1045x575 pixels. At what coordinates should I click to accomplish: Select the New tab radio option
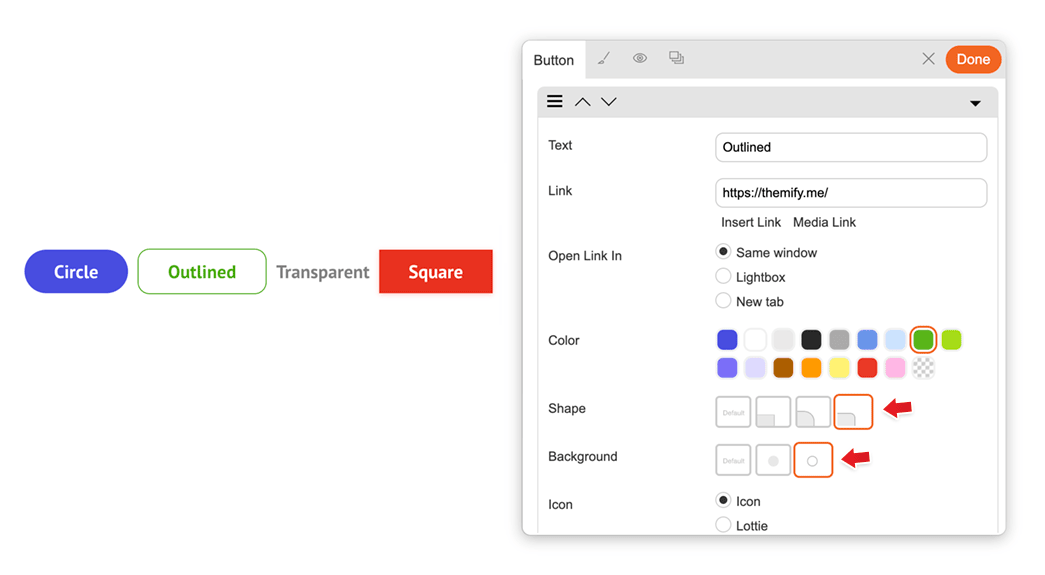tap(723, 300)
